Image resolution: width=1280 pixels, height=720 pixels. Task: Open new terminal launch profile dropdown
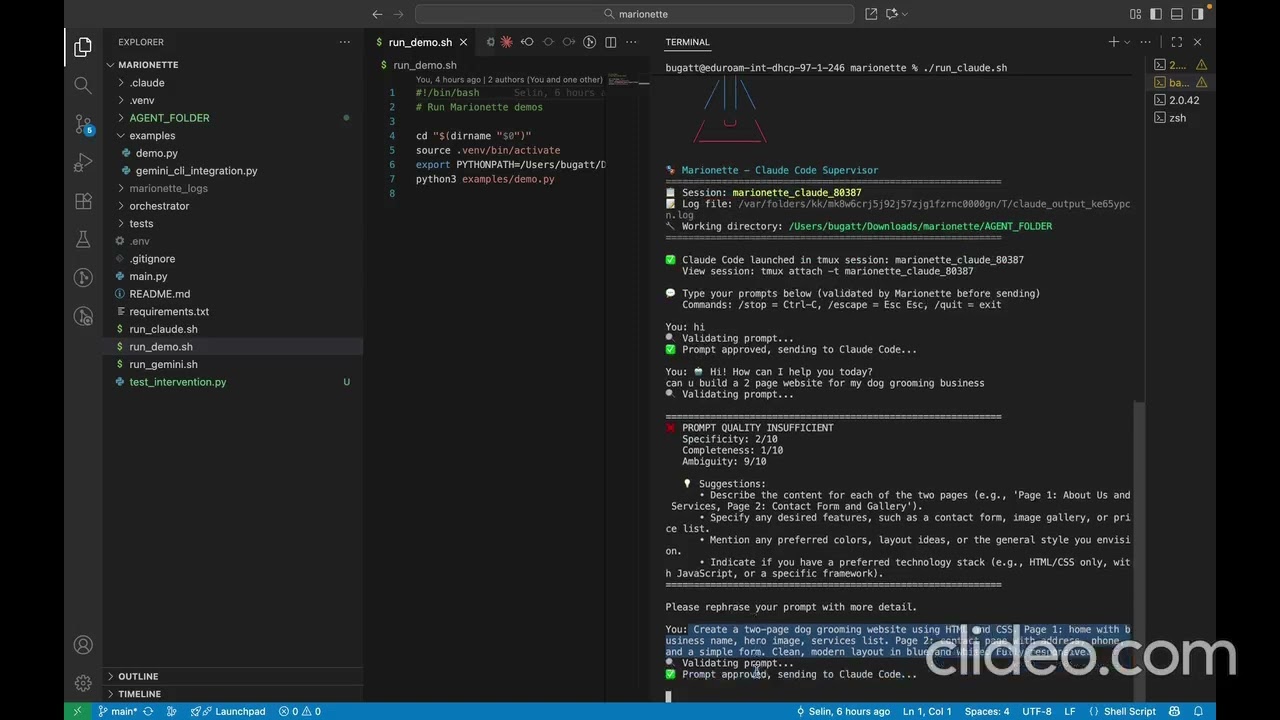[x=1127, y=42]
